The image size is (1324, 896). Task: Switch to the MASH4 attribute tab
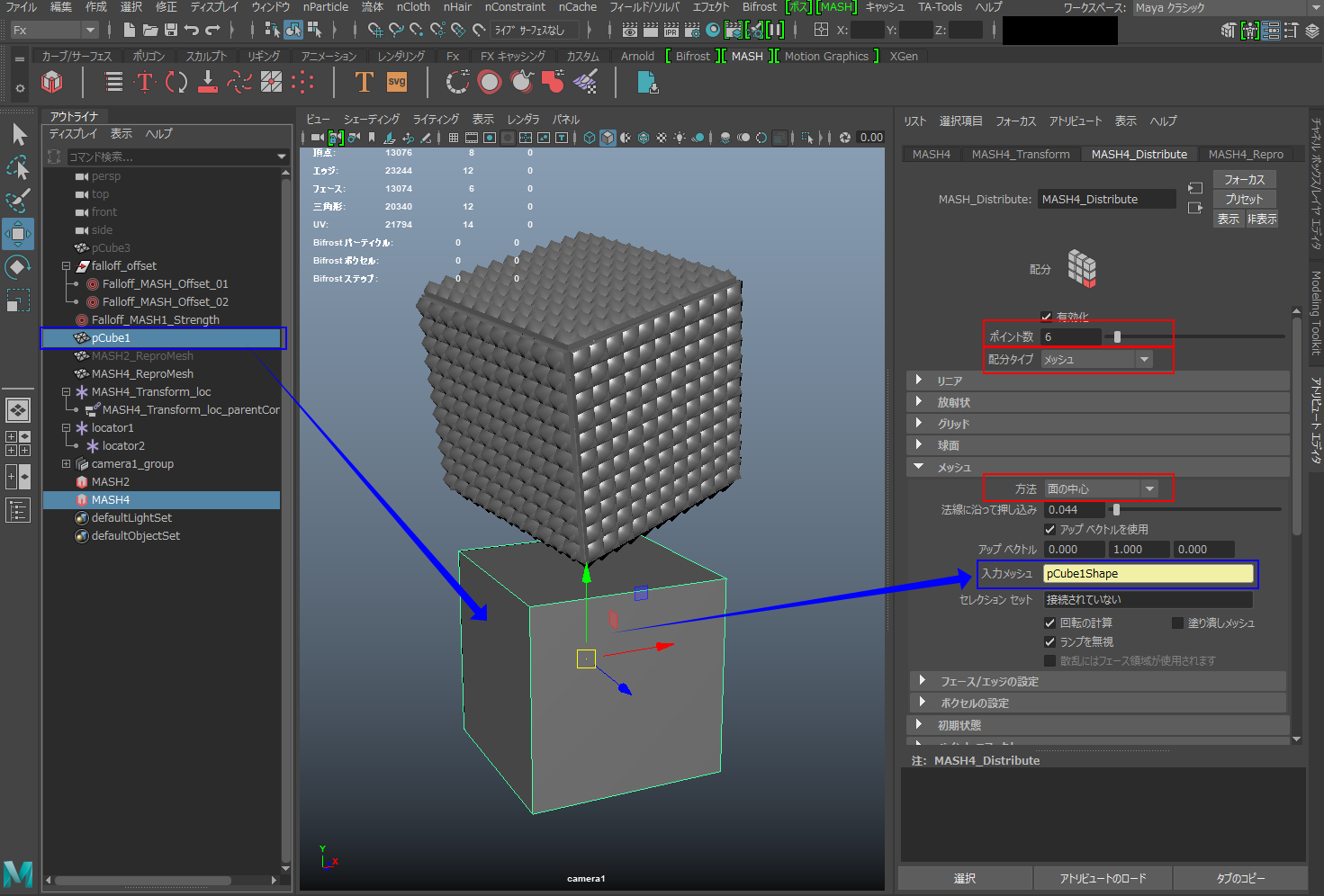[931, 154]
